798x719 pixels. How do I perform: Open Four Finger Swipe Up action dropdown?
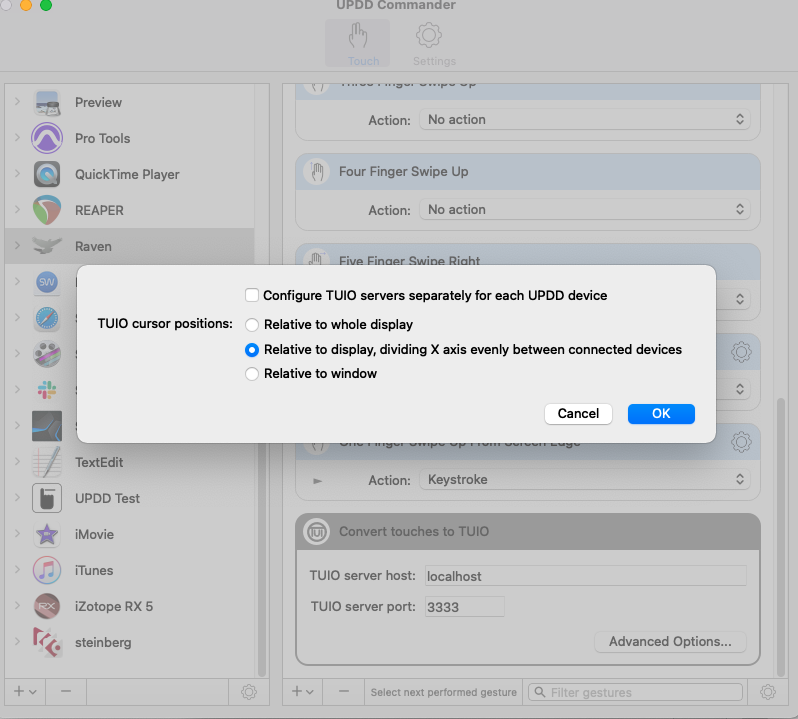point(585,210)
